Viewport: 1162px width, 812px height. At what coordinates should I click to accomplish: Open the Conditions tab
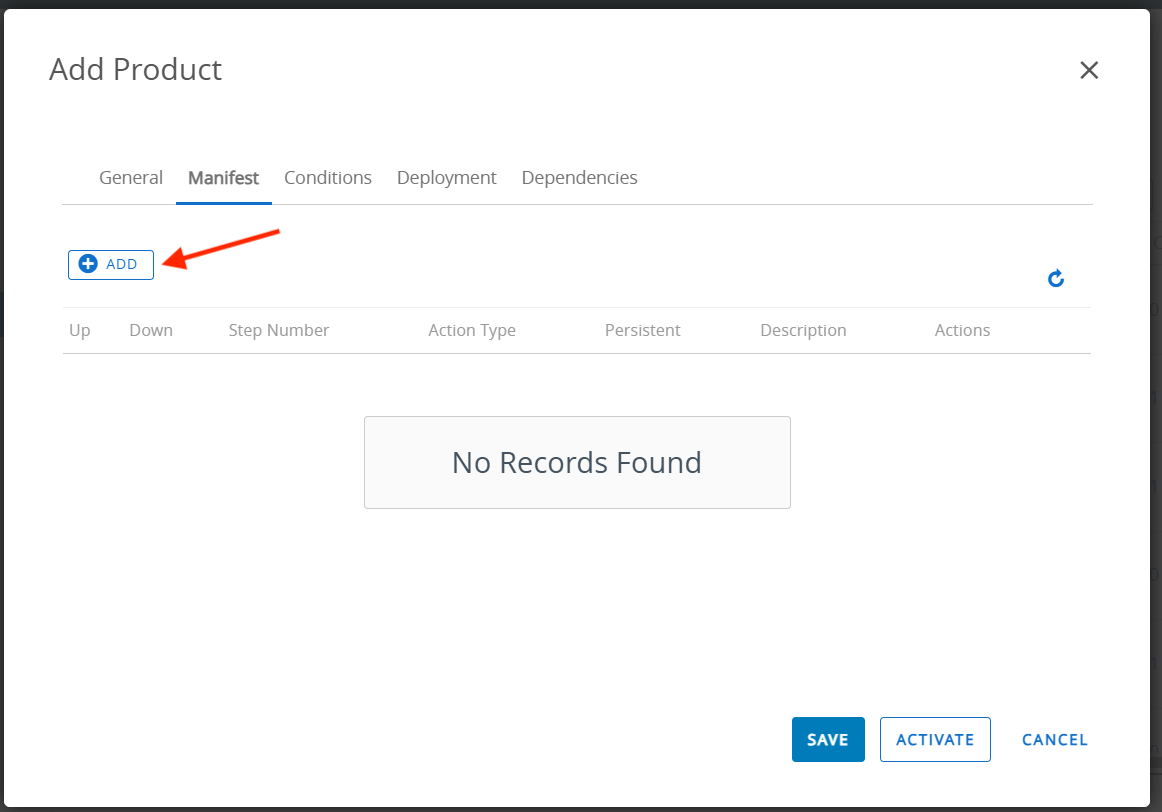[x=327, y=178]
